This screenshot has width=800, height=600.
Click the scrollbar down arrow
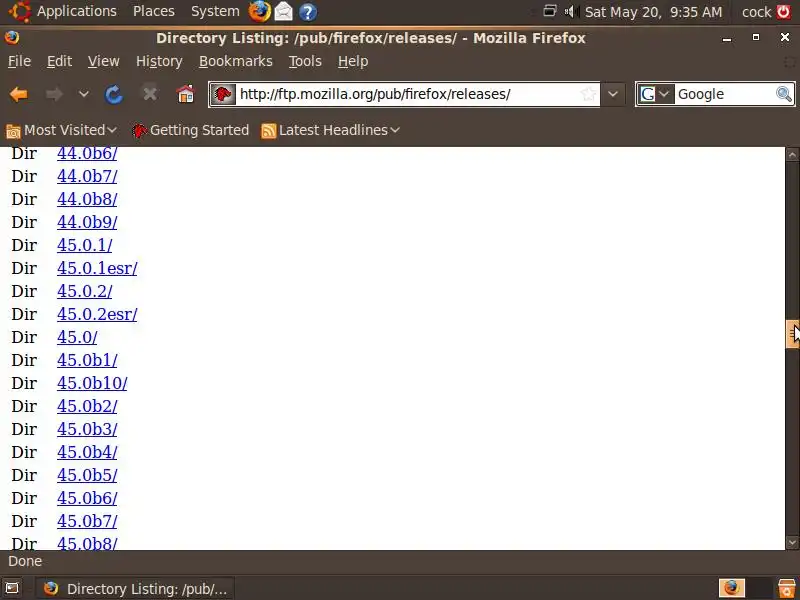[792, 543]
